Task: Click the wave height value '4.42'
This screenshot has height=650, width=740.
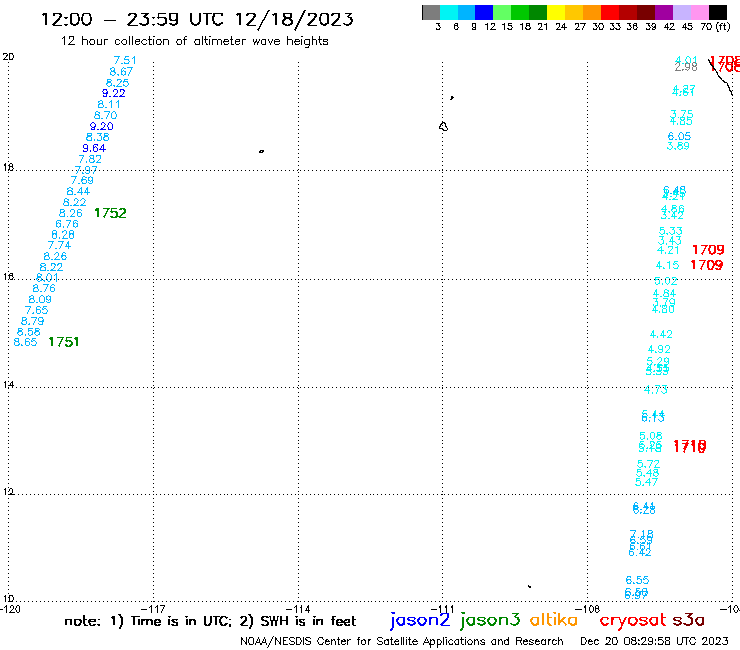Action: pyautogui.click(x=661, y=334)
